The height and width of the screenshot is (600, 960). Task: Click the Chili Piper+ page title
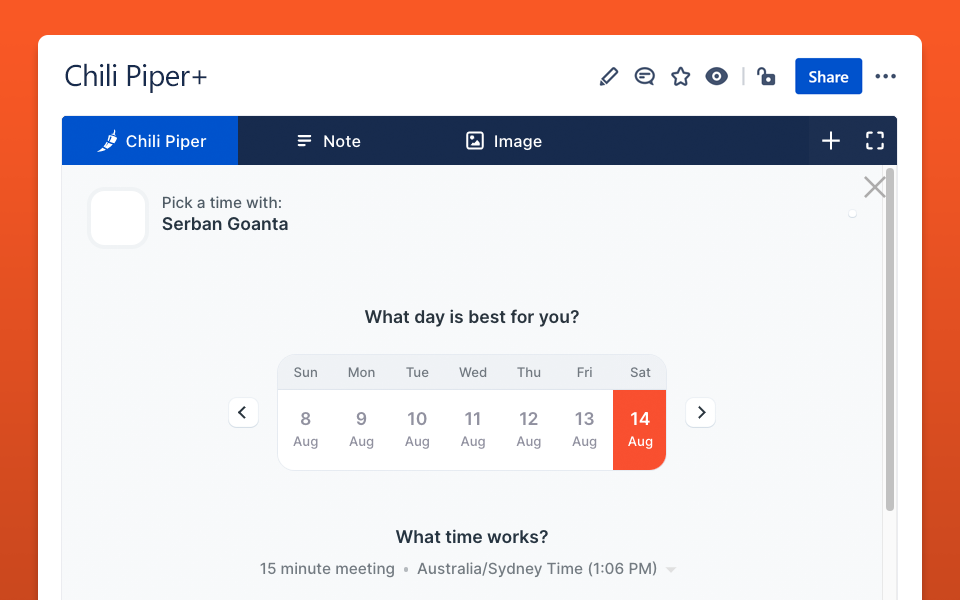(136, 77)
